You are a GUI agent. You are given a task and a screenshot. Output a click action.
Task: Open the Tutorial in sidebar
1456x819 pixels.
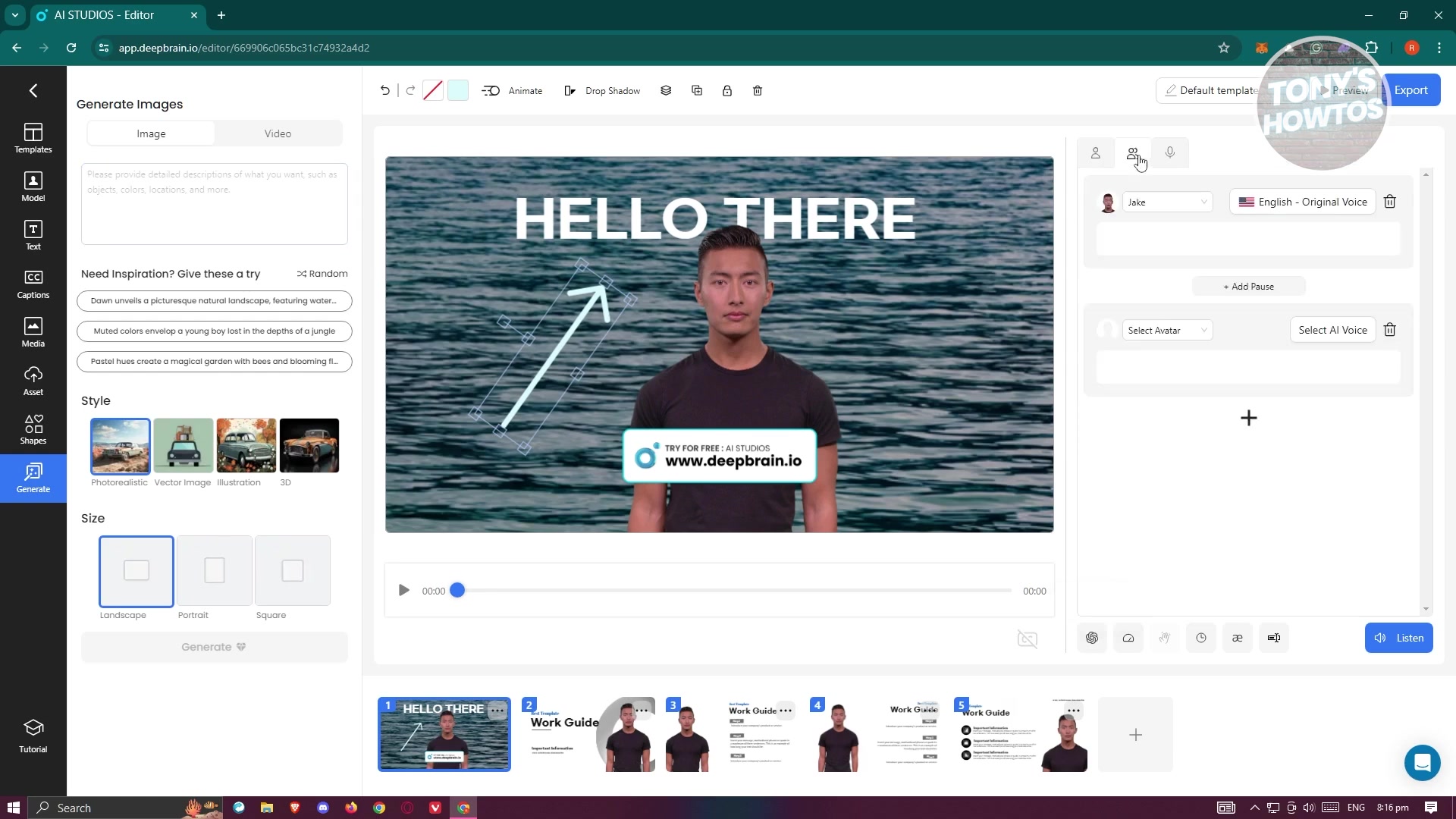coord(33,736)
